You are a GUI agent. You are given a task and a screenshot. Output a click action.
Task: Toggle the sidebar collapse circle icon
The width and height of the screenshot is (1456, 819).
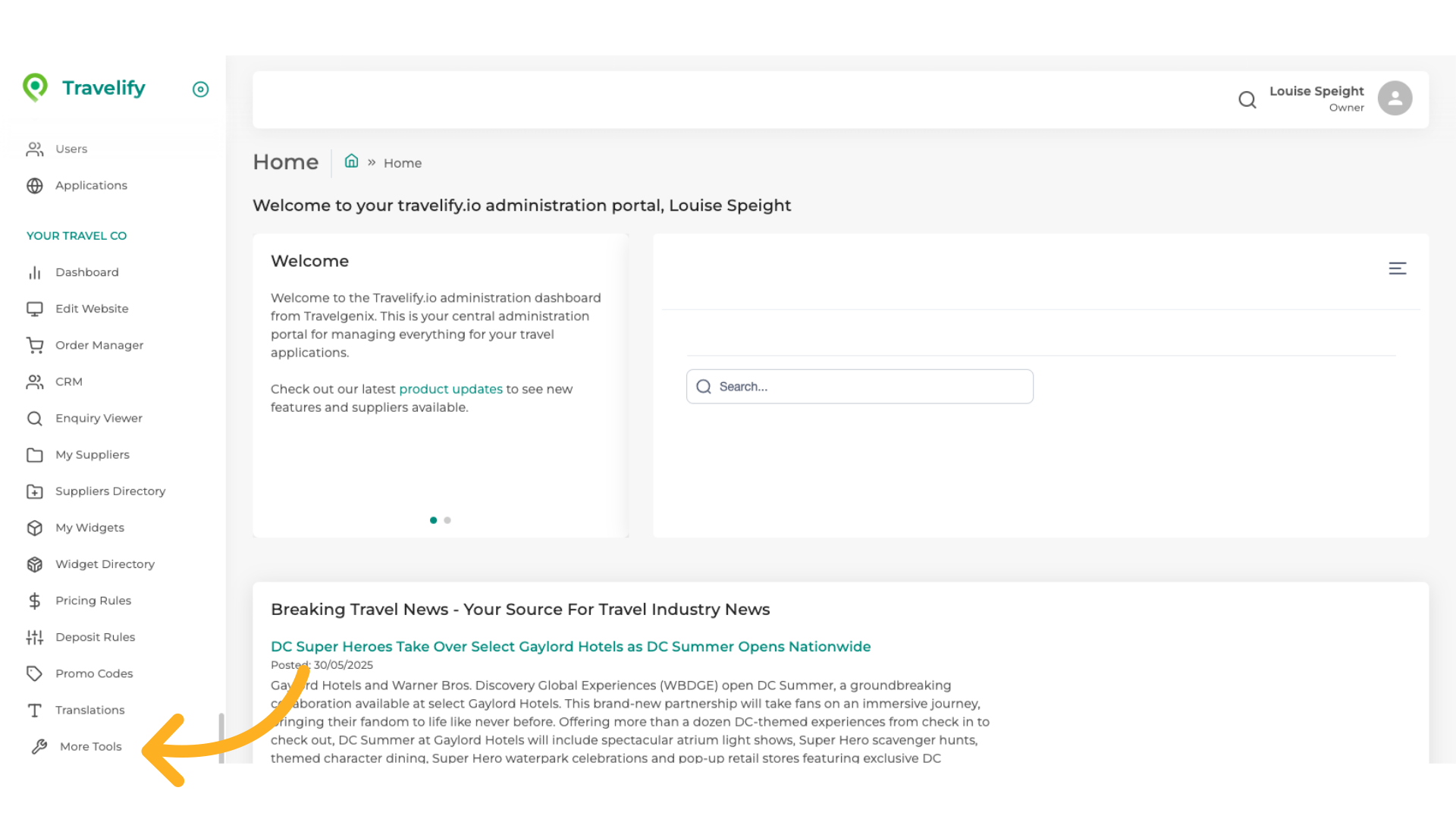pyautogui.click(x=200, y=89)
